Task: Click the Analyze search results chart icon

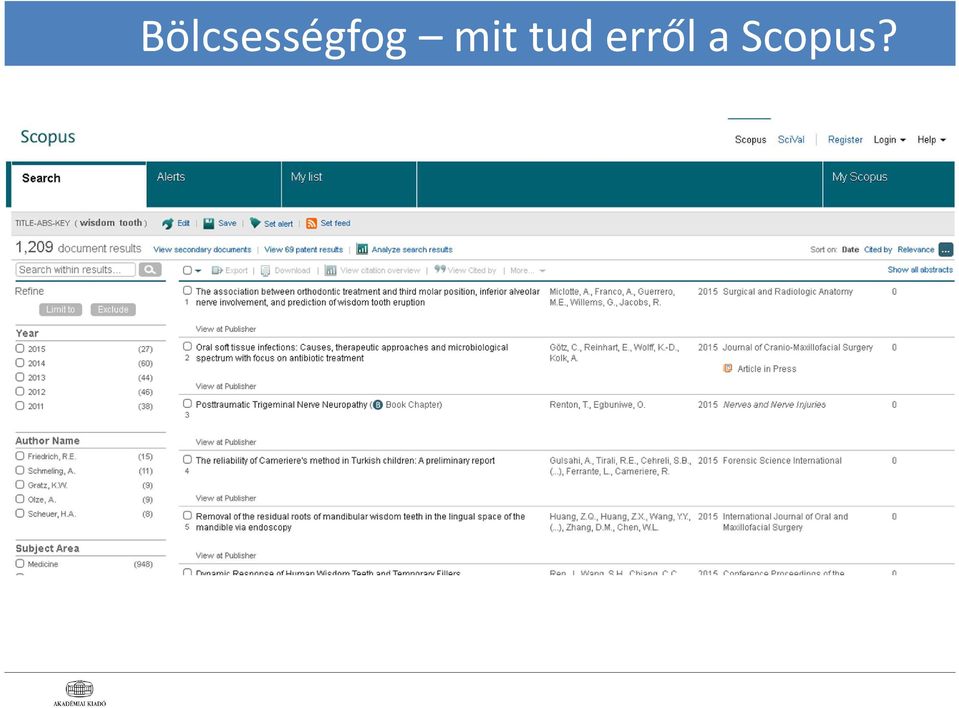Action: 362,249
